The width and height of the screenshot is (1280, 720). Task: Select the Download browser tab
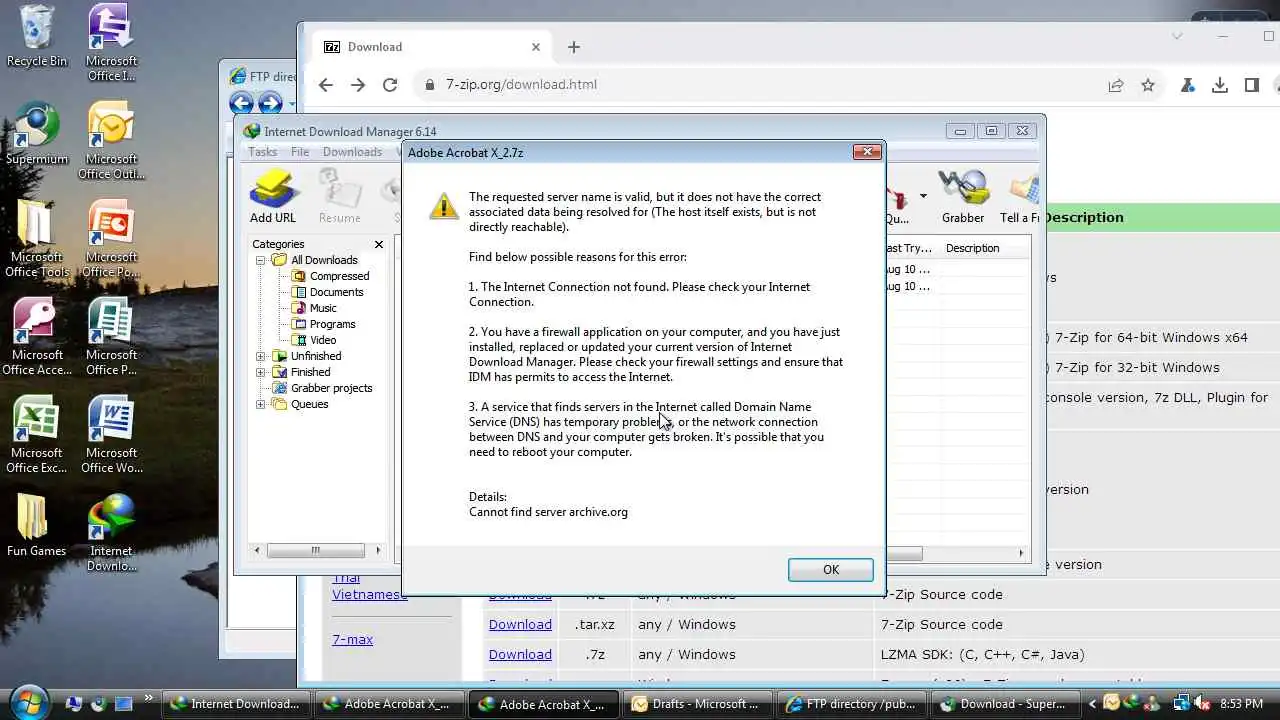point(432,47)
